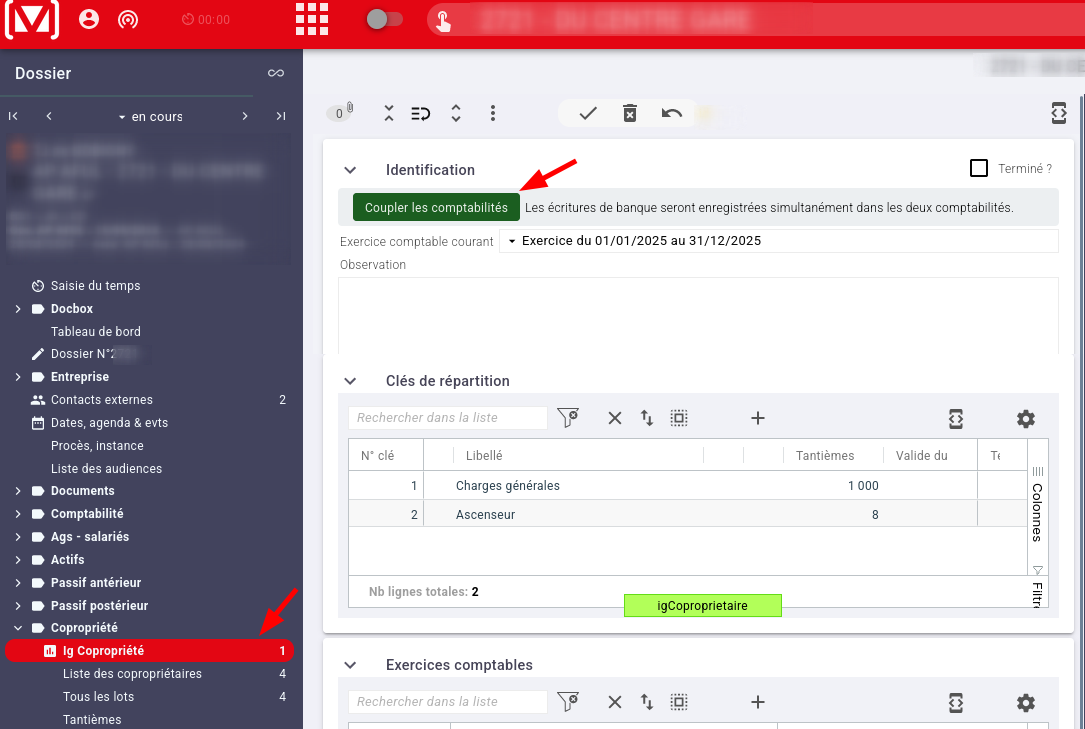Open Tableau de bord

95,331
